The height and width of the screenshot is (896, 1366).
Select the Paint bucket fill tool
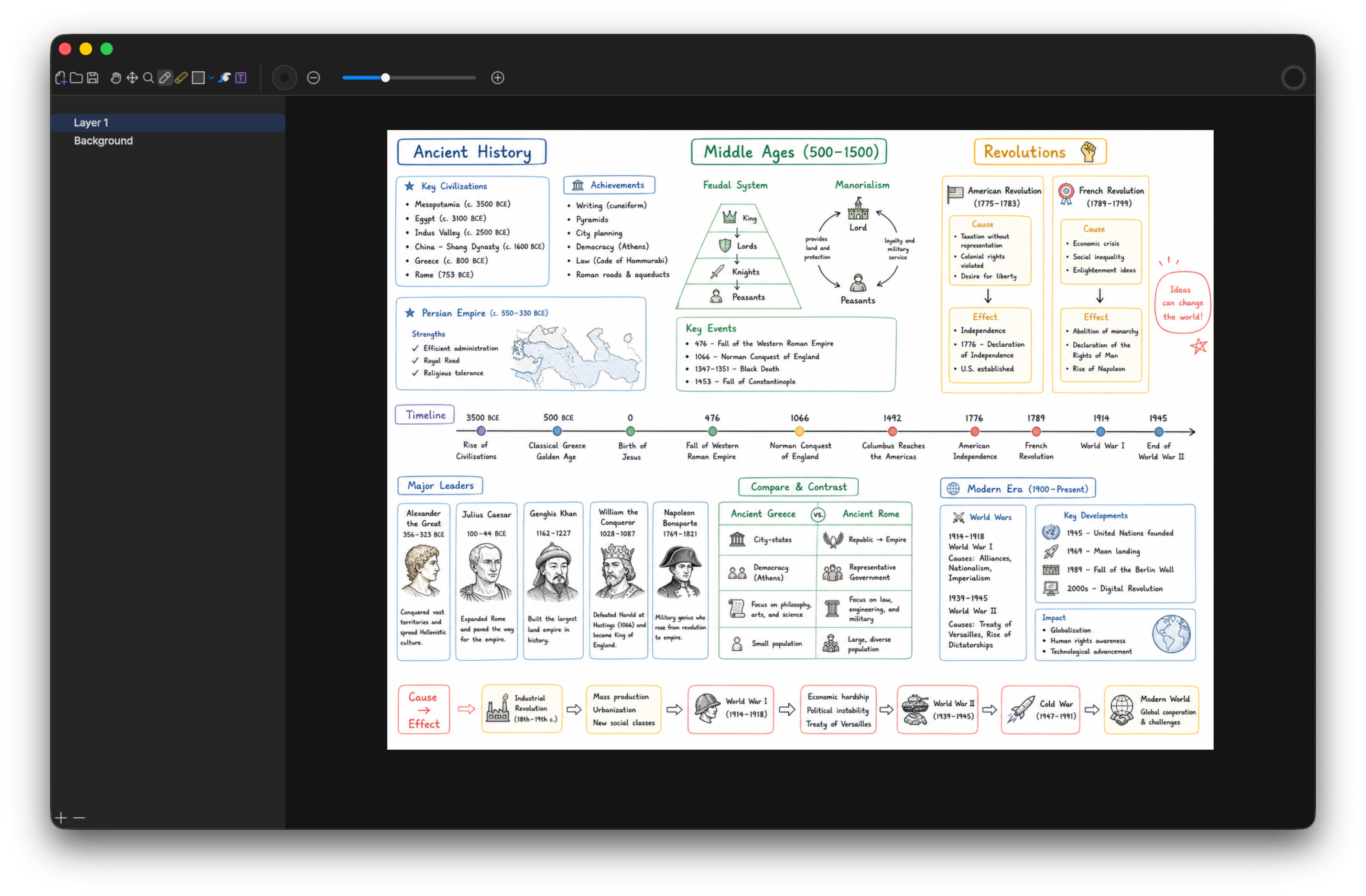click(225, 78)
